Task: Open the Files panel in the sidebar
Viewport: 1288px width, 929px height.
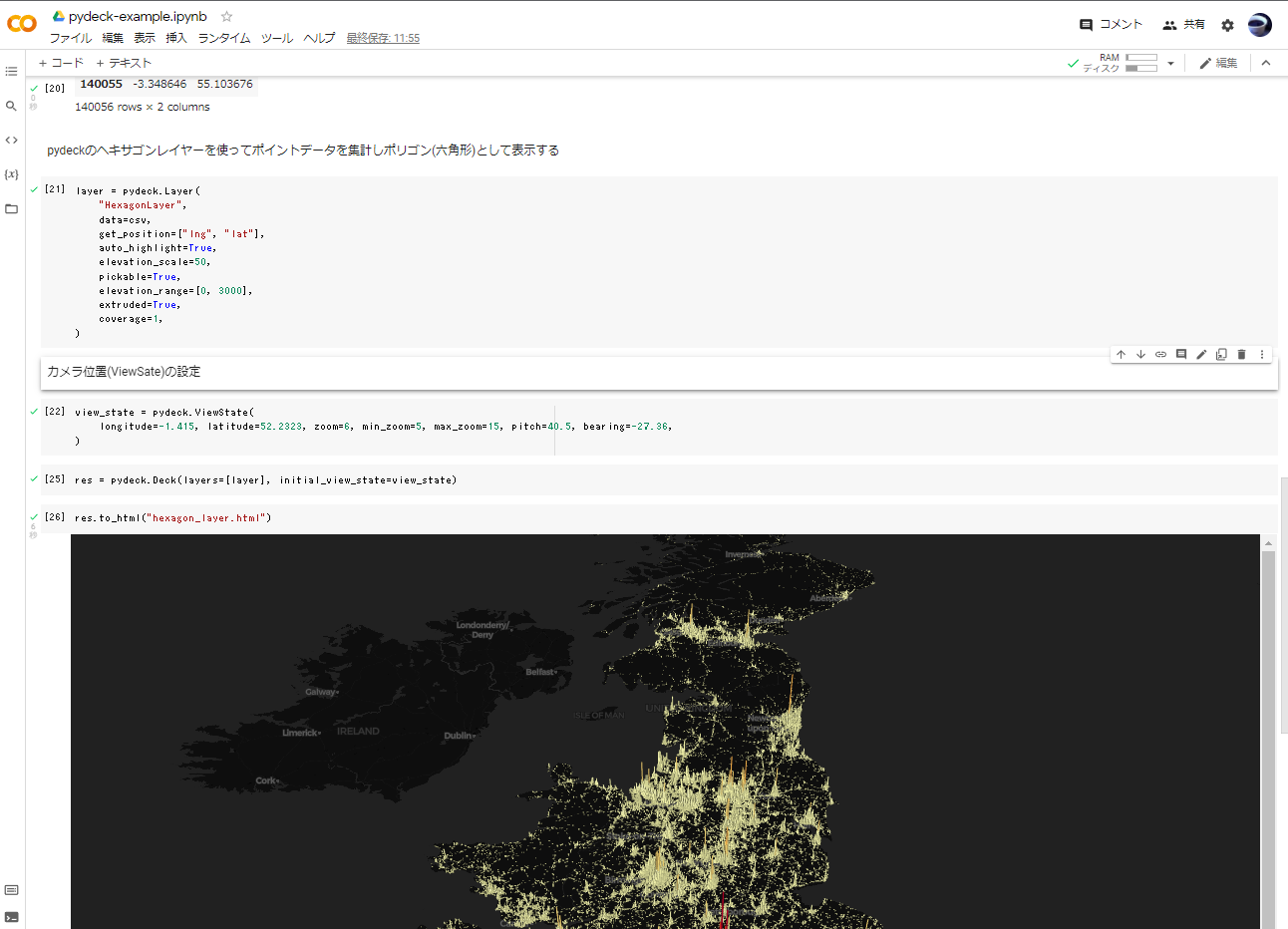Action: pos(11,208)
